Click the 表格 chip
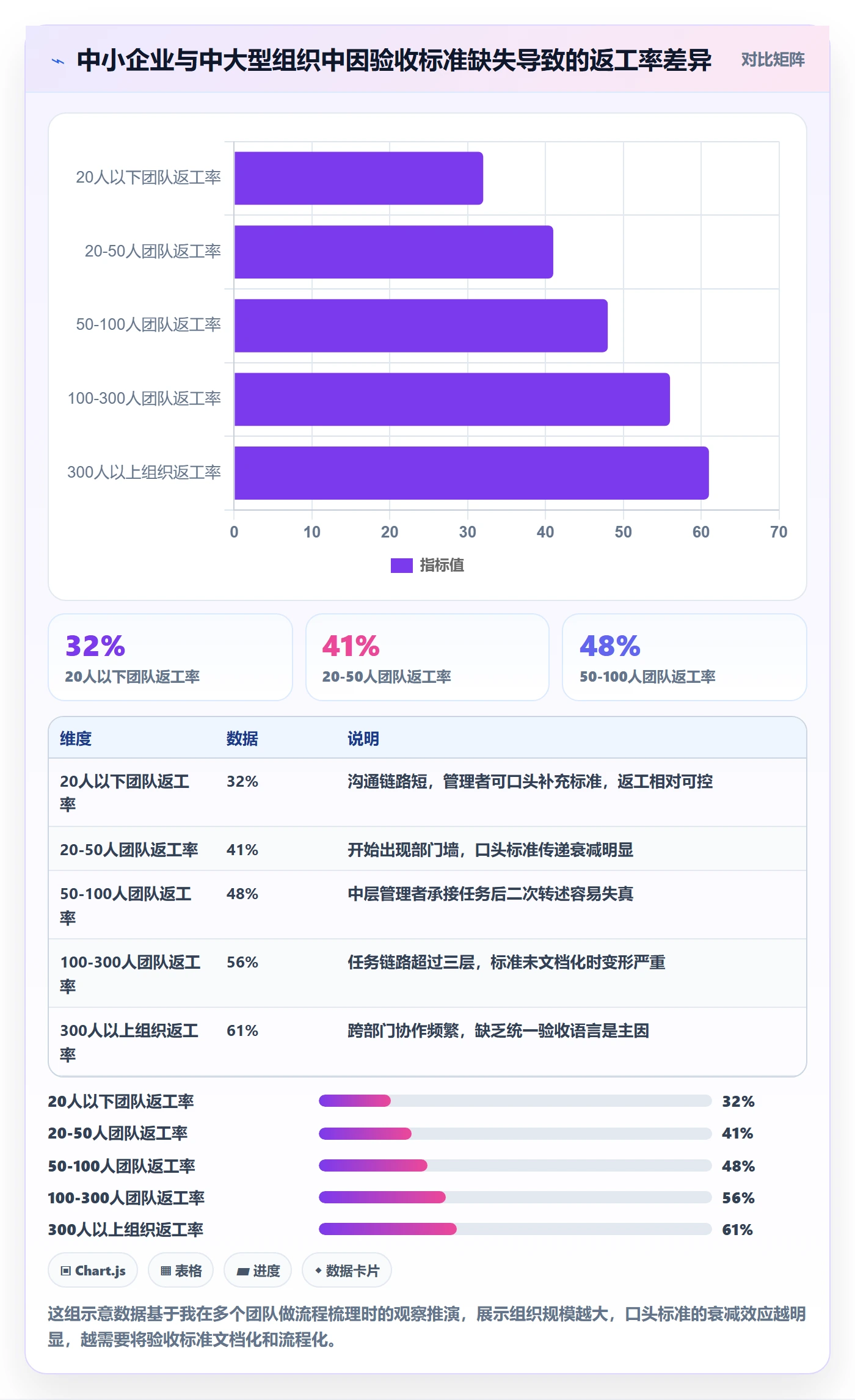855x1400 pixels. coord(181,1271)
